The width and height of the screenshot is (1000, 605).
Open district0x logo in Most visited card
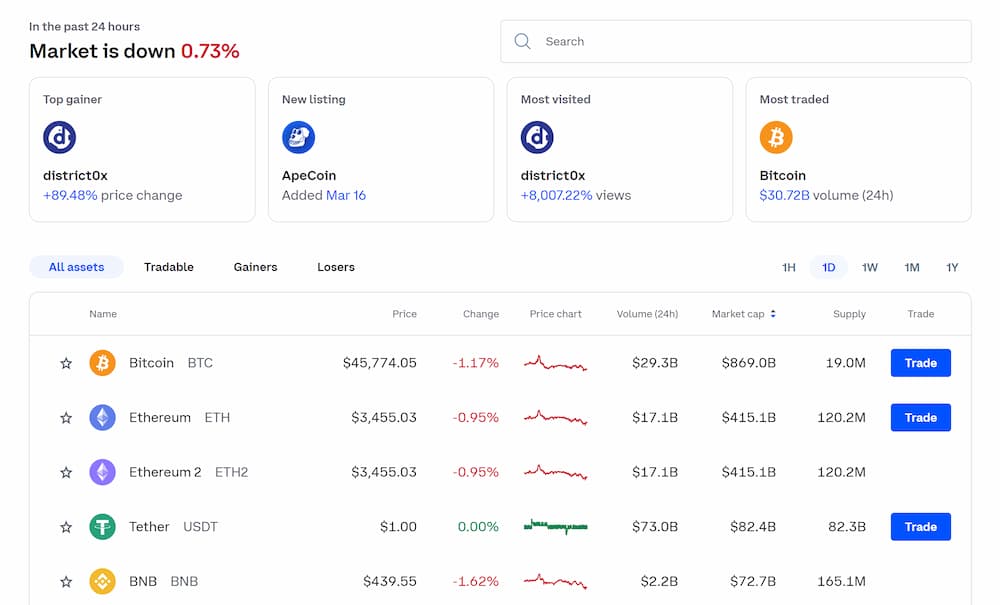537,137
